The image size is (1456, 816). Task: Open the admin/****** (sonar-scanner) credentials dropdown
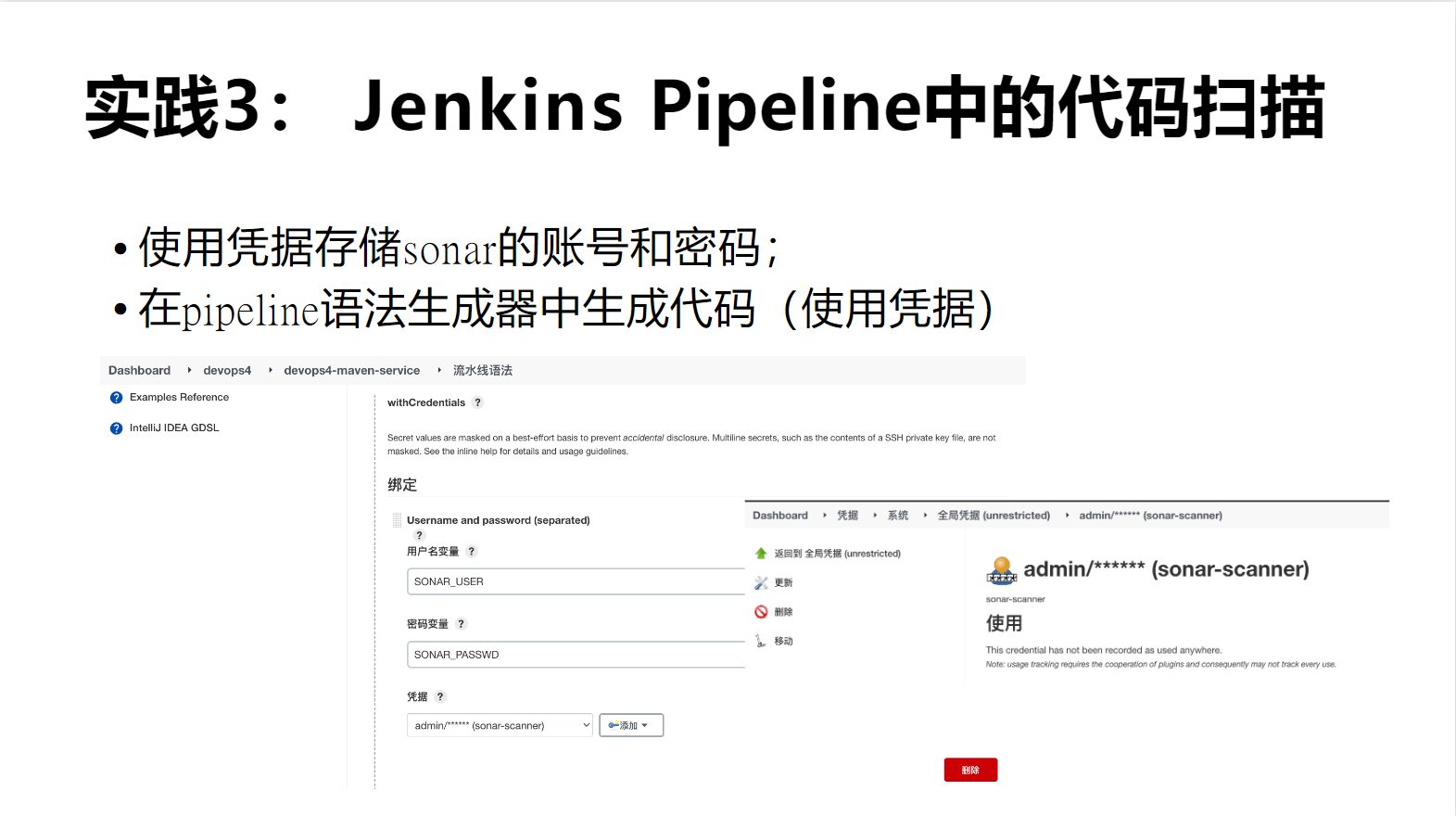click(500, 725)
